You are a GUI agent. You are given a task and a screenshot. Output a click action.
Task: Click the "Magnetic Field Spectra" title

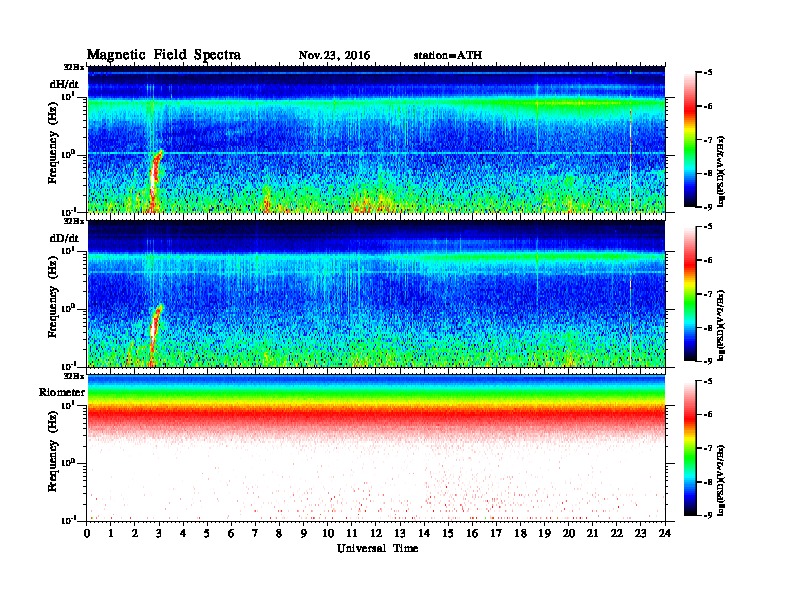pos(164,55)
